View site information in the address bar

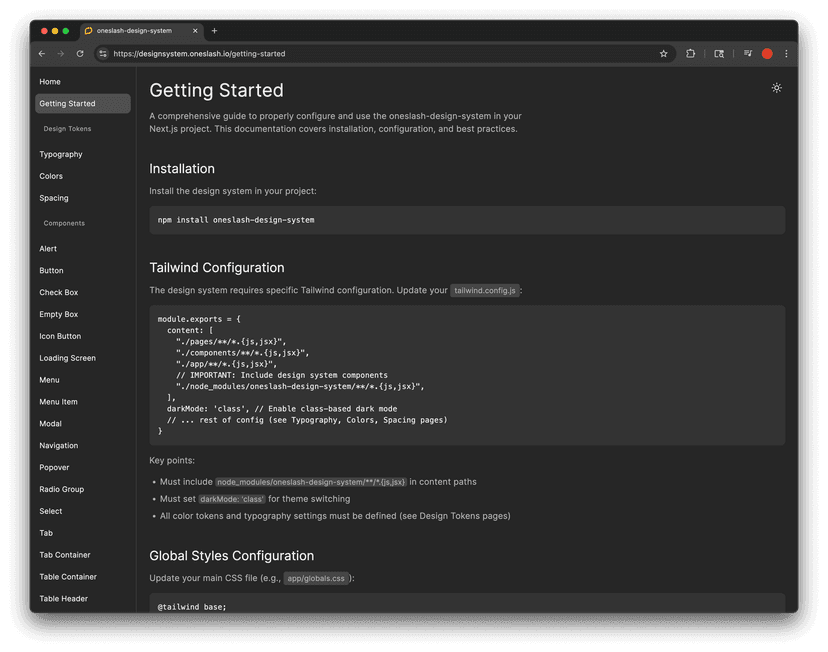tap(102, 54)
